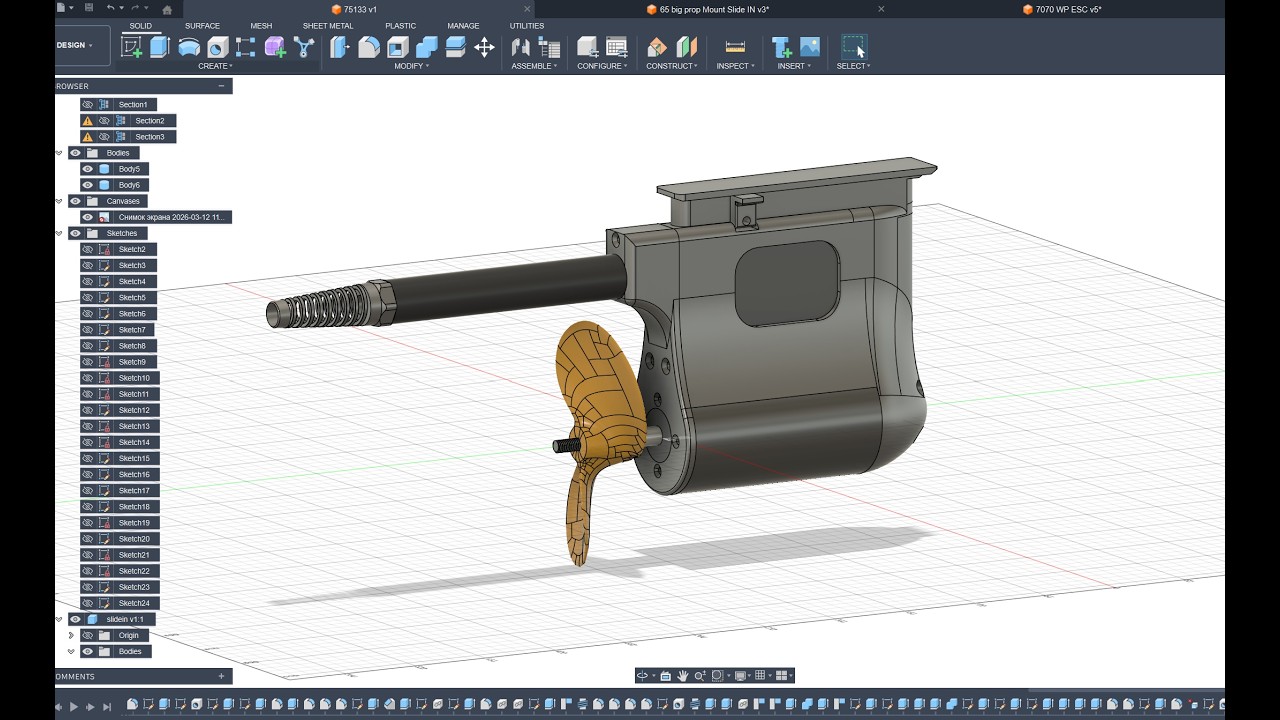Click the Home icon in the title bar
Image resolution: width=1280 pixels, height=720 pixels.
click(167, 9)
